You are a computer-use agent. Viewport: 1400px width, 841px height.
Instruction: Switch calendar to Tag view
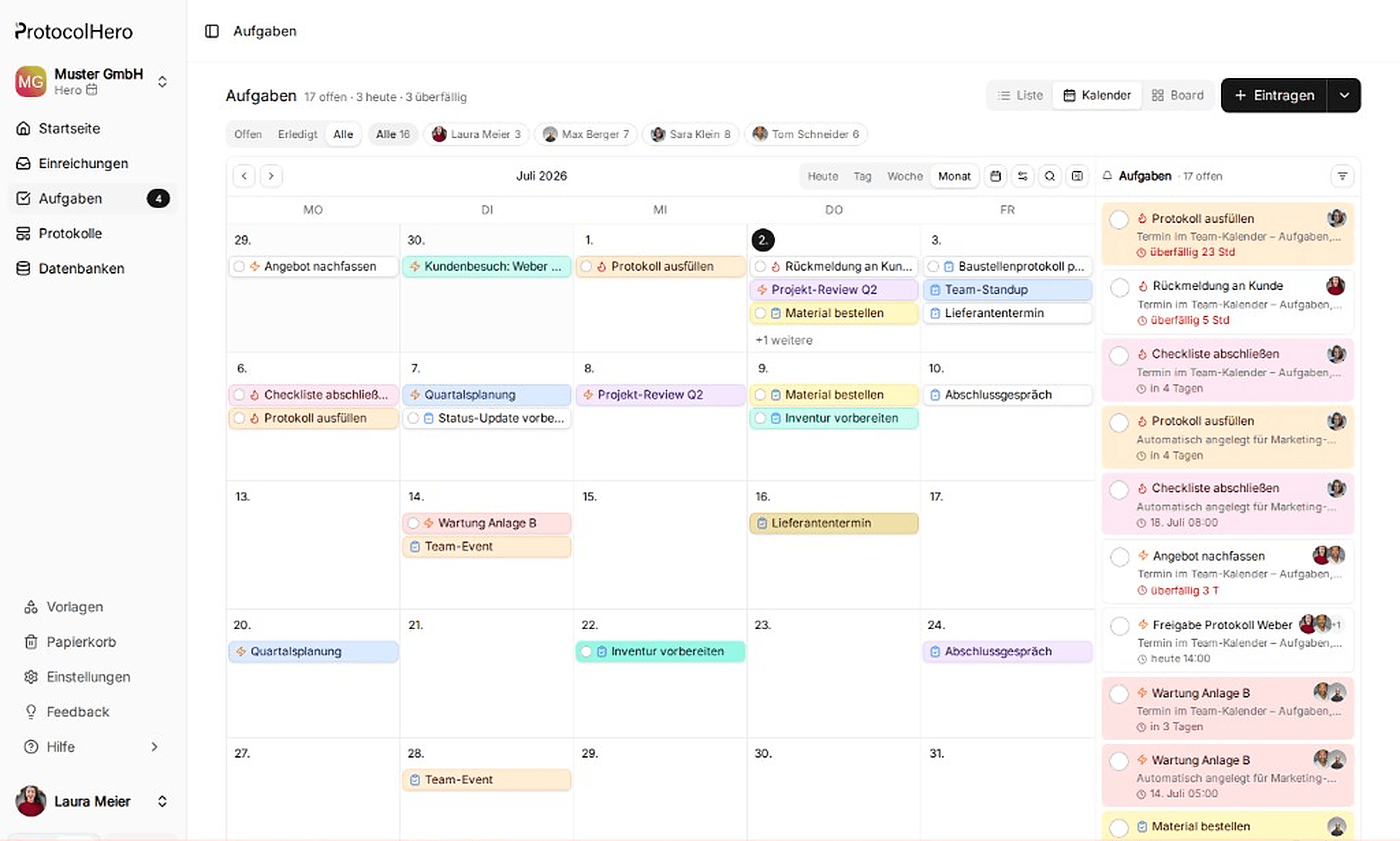tap(863, 176)
